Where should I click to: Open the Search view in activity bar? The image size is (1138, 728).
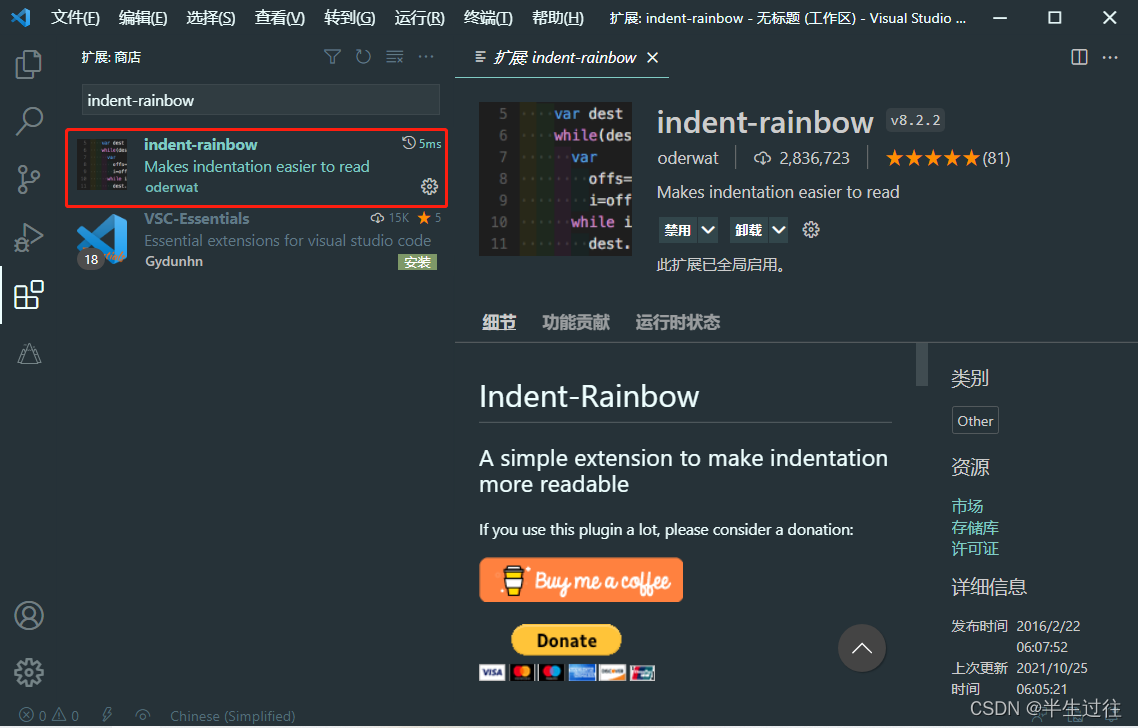29,121
